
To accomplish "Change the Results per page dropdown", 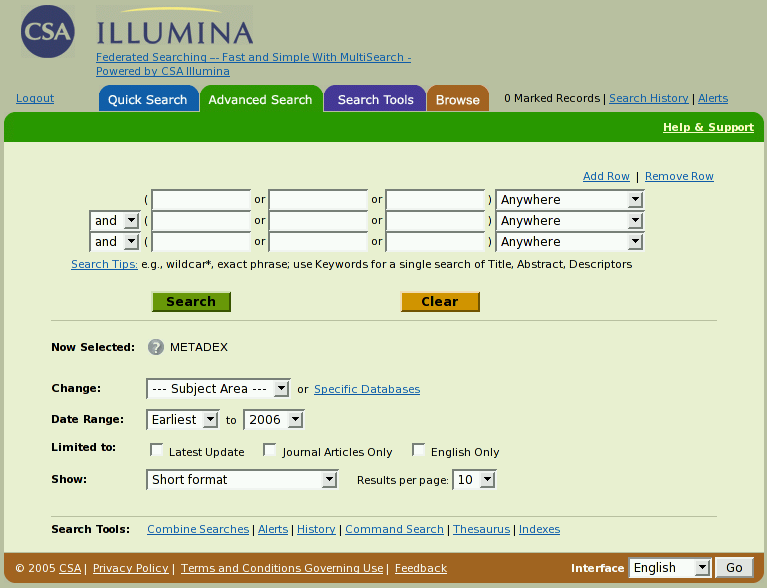I will click(474, 479).
